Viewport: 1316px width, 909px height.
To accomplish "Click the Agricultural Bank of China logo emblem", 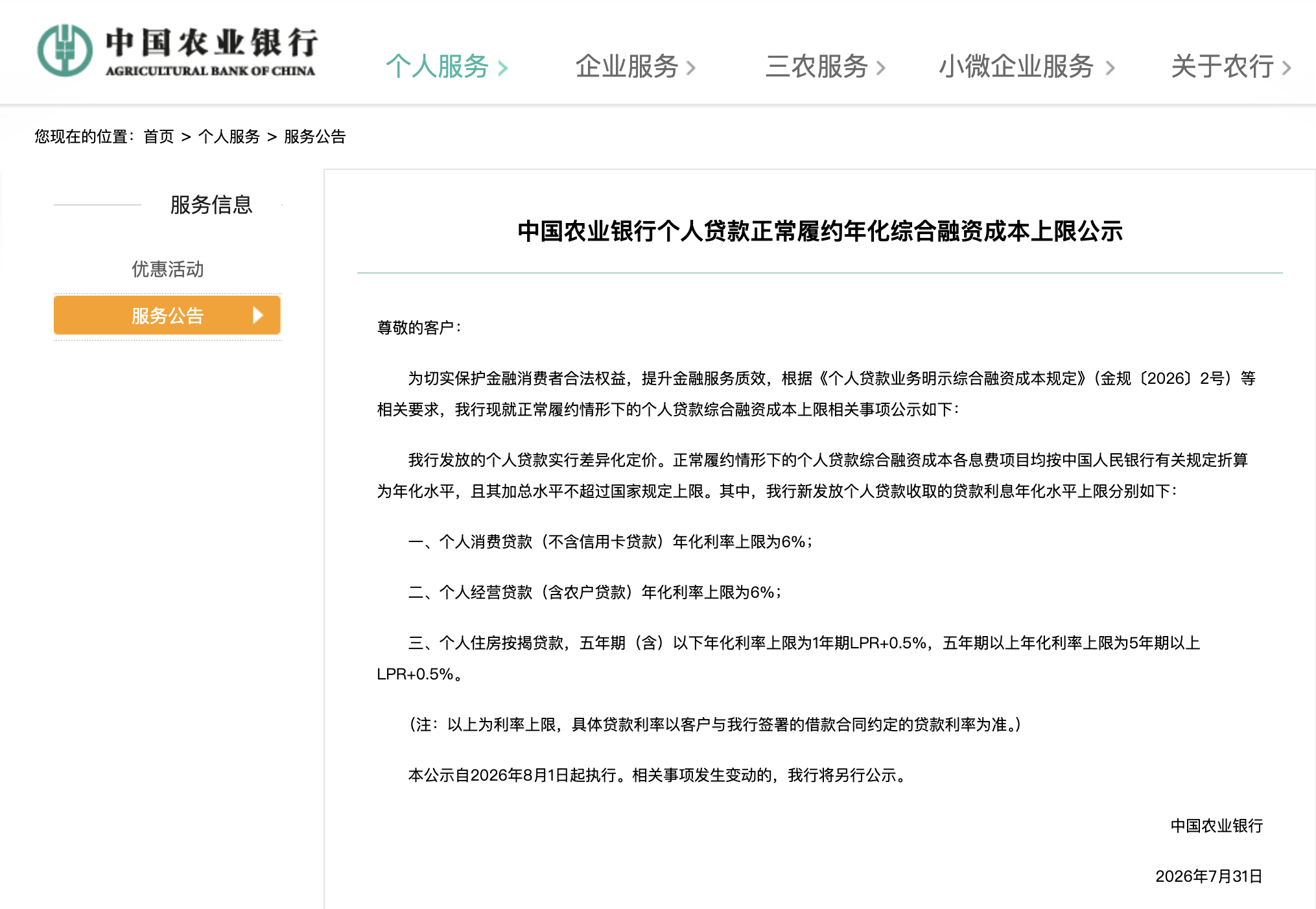I will tap(65, 51).
